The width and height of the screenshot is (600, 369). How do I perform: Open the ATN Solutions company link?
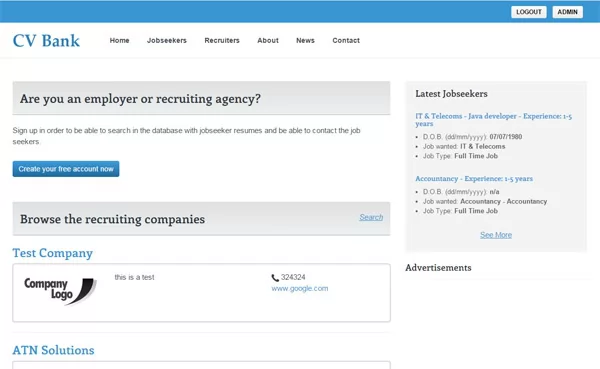click(54, 350)
